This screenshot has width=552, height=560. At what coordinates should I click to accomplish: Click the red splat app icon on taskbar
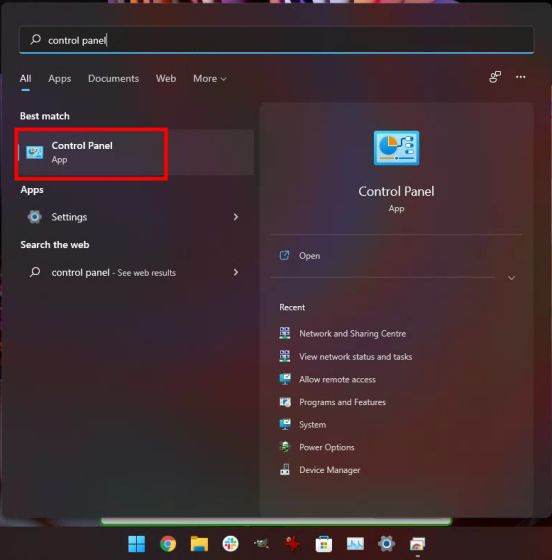tap(292, 544)
